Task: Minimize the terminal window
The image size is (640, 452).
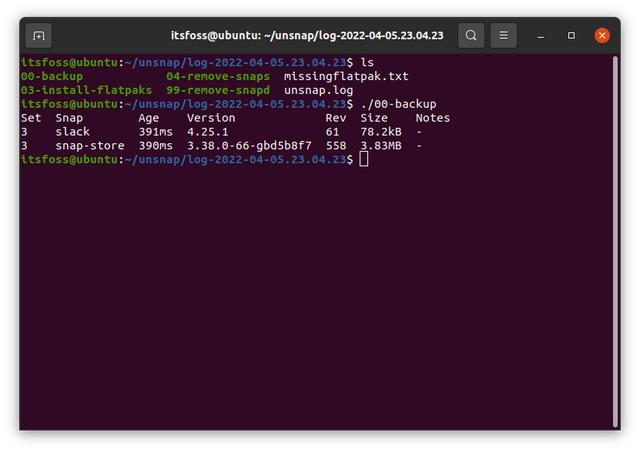Action: point(540,36)
